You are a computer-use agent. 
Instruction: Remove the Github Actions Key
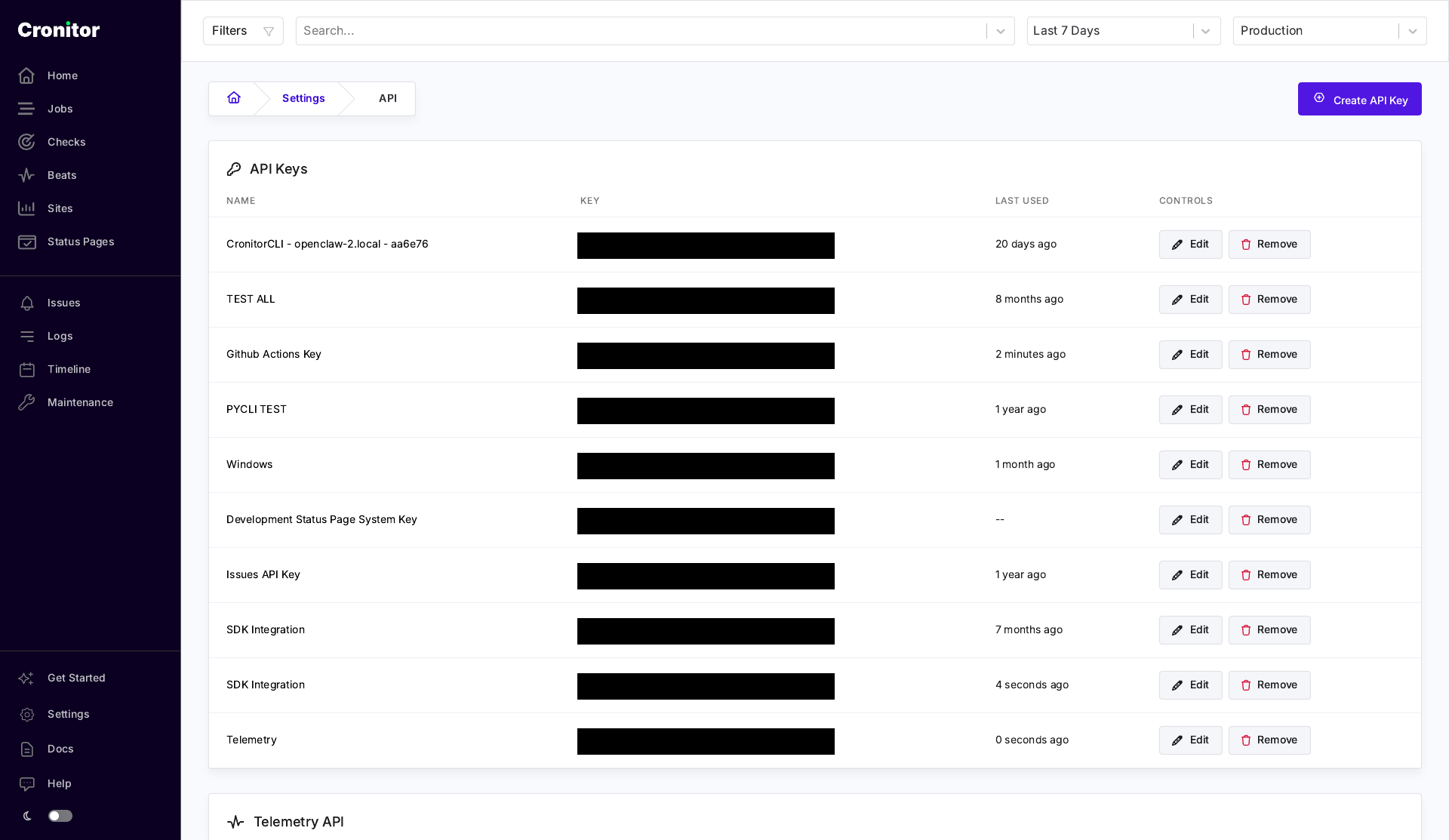coord(1269,355)
